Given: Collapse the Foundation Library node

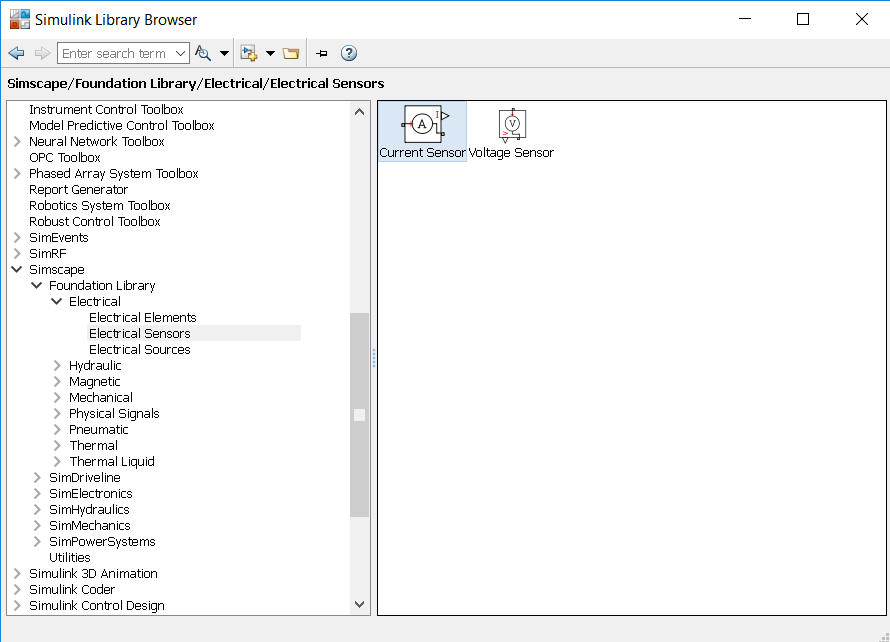Looking at the screenshot, I should coord(37,286).
